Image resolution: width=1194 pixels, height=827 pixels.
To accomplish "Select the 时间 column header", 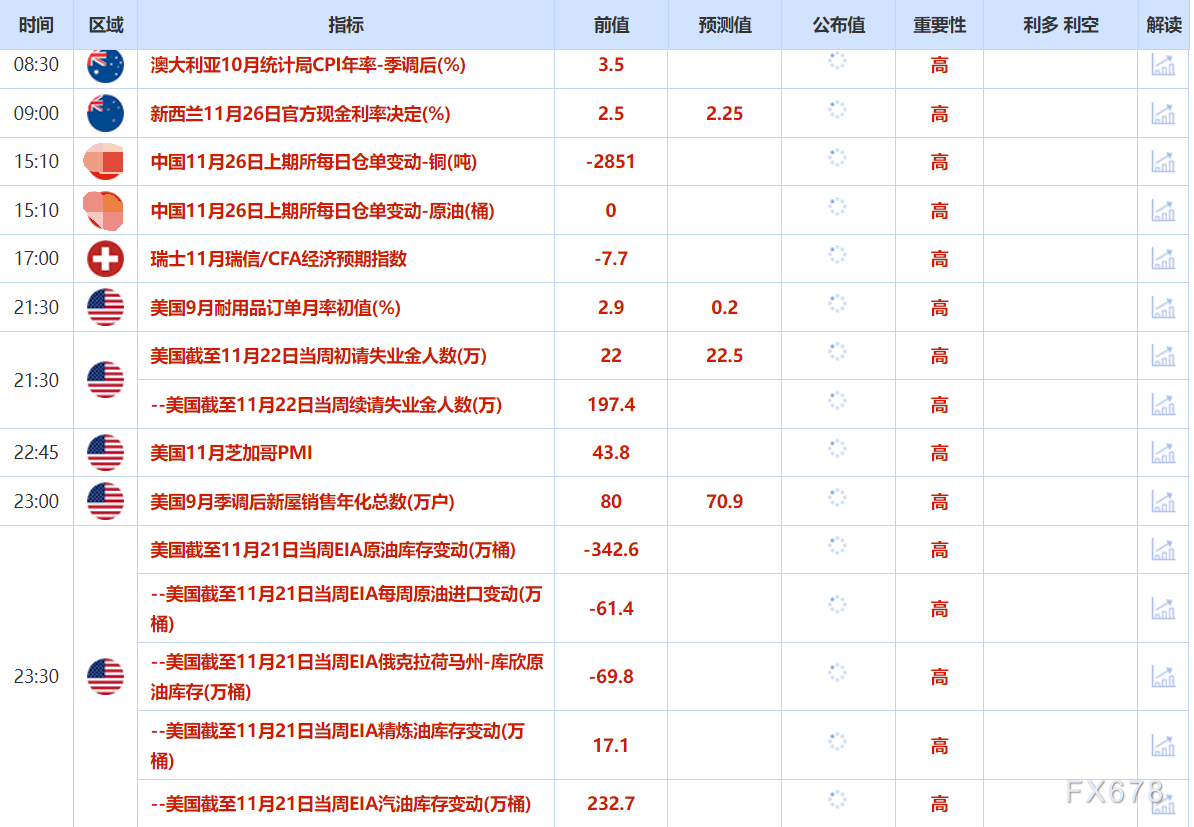I will [x=36, y=25].
